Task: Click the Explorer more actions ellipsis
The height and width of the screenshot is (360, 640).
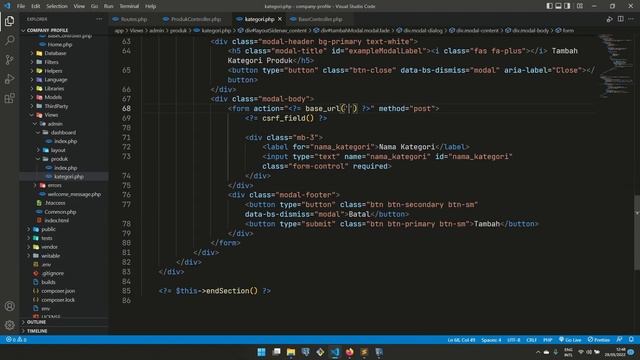Action: [x=99, y=19]
